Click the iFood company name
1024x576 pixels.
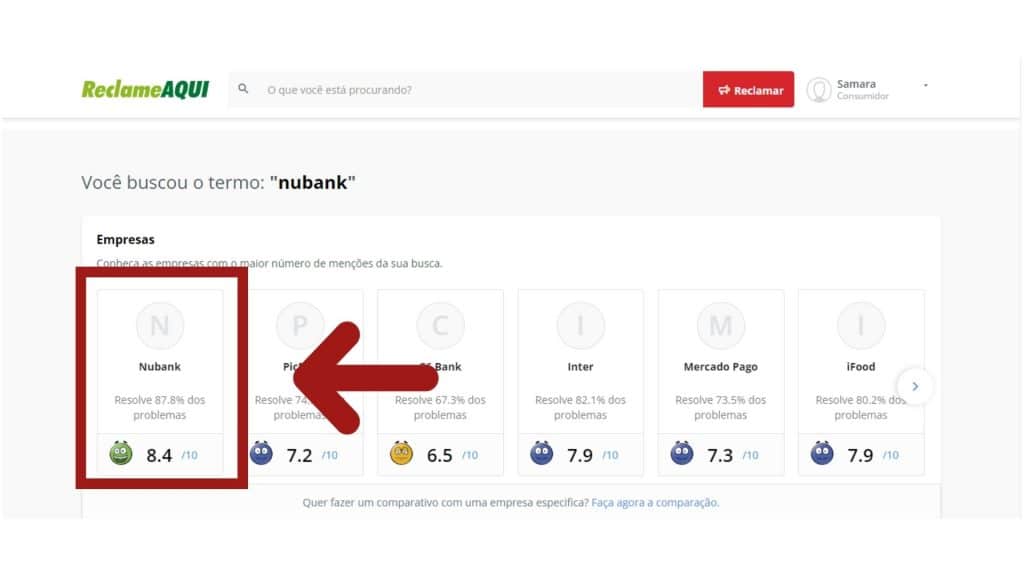(861, 366)
